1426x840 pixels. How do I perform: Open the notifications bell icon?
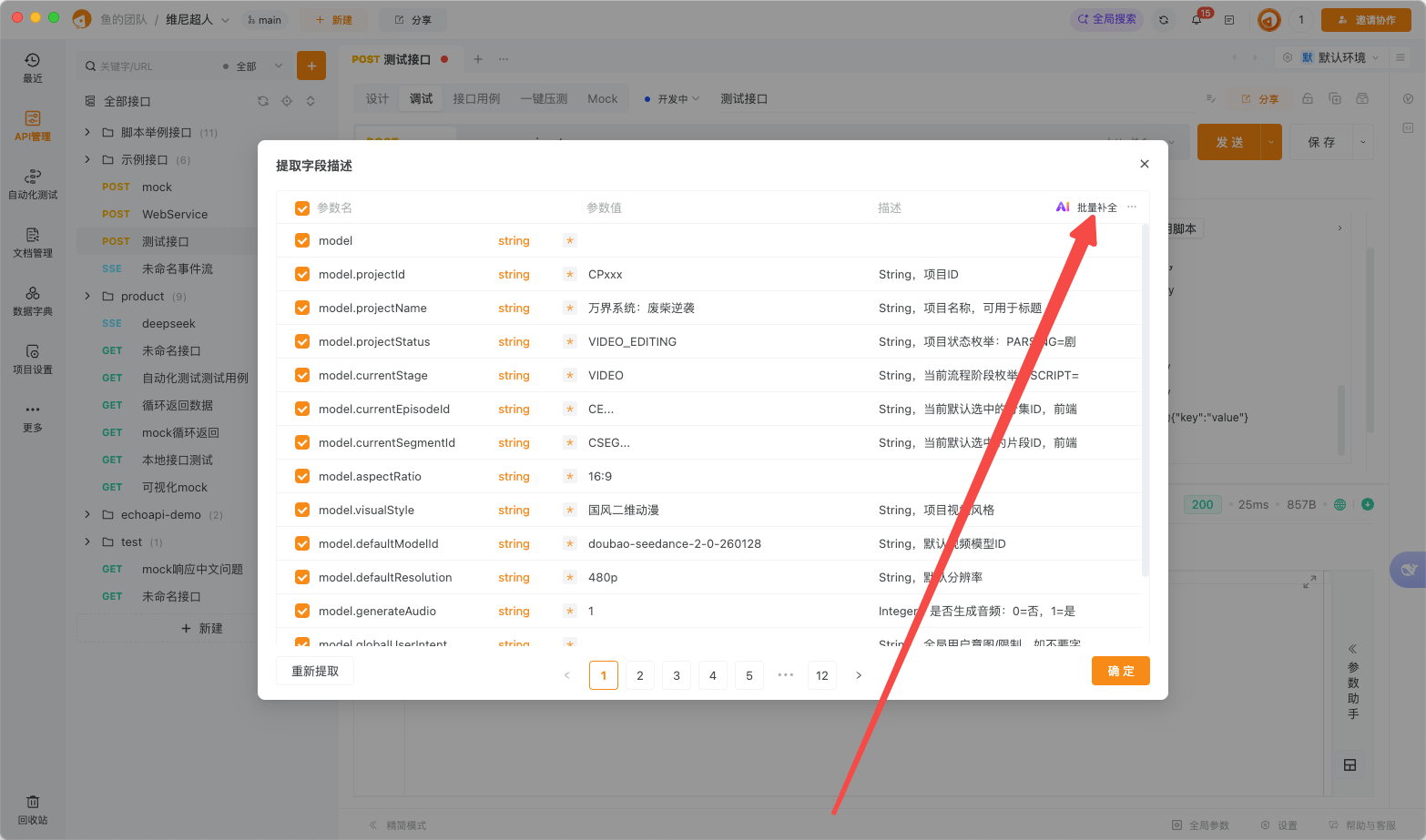coord(1197,19)
